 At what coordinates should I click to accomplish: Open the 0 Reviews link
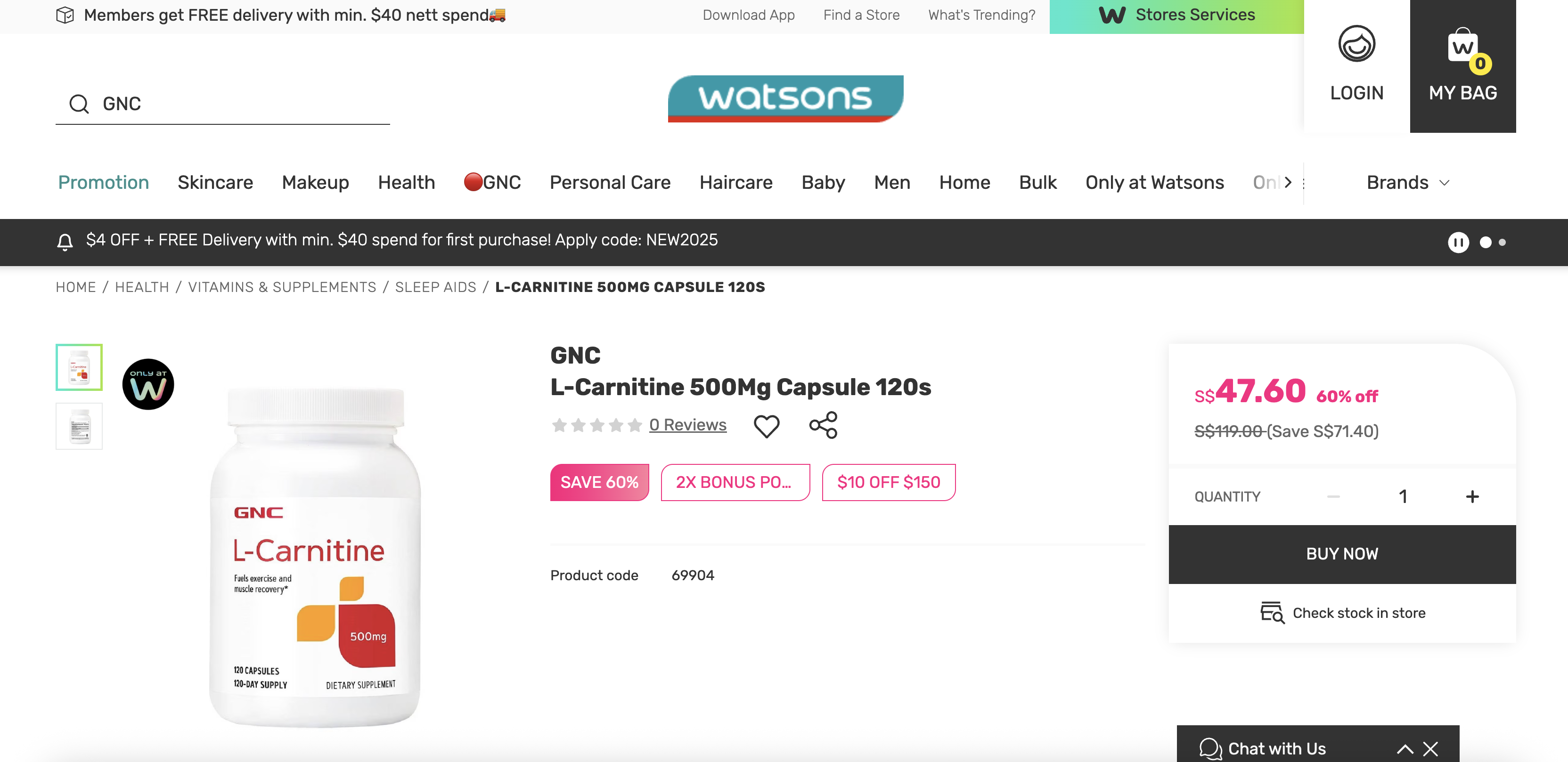click(x=687, y=425)
